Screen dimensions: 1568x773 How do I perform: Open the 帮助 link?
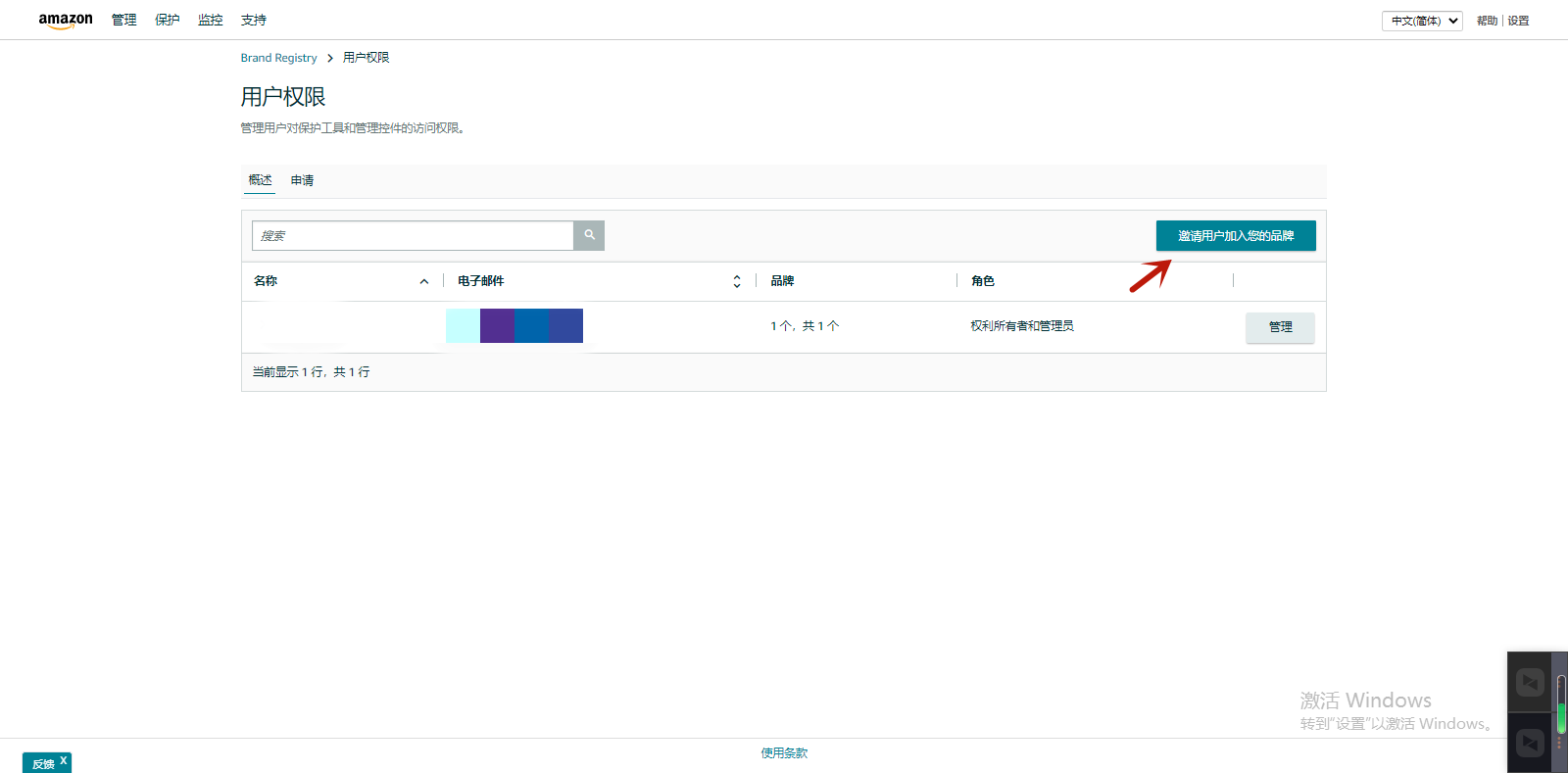(x=1487, y=21)
